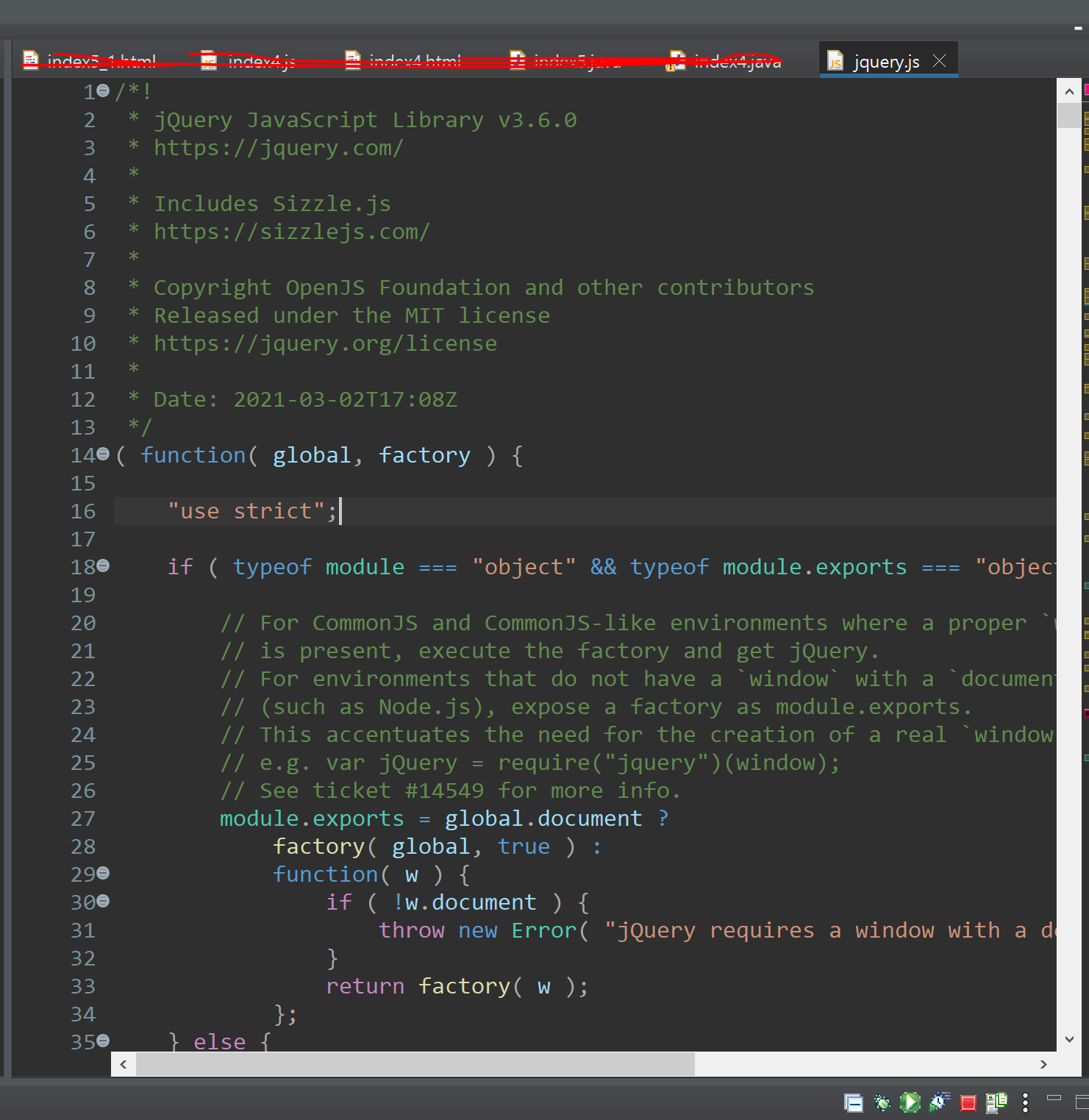Collapse the function fold marker at line 14
1089x1120 pixels.
[x=103, y=454]
